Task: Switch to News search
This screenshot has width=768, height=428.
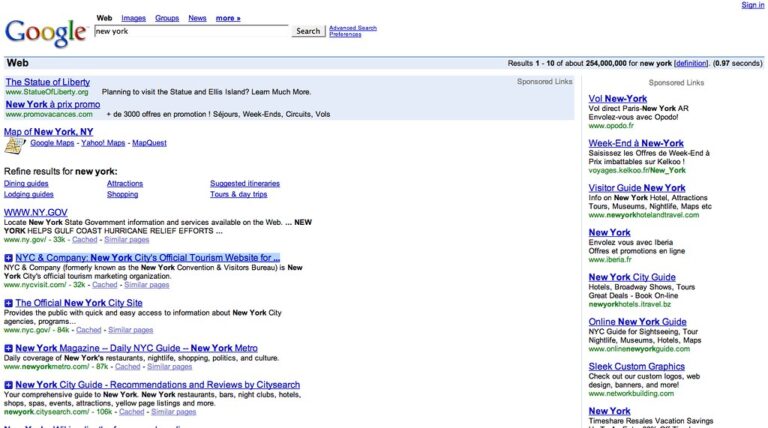Action: tap(197, 18)
